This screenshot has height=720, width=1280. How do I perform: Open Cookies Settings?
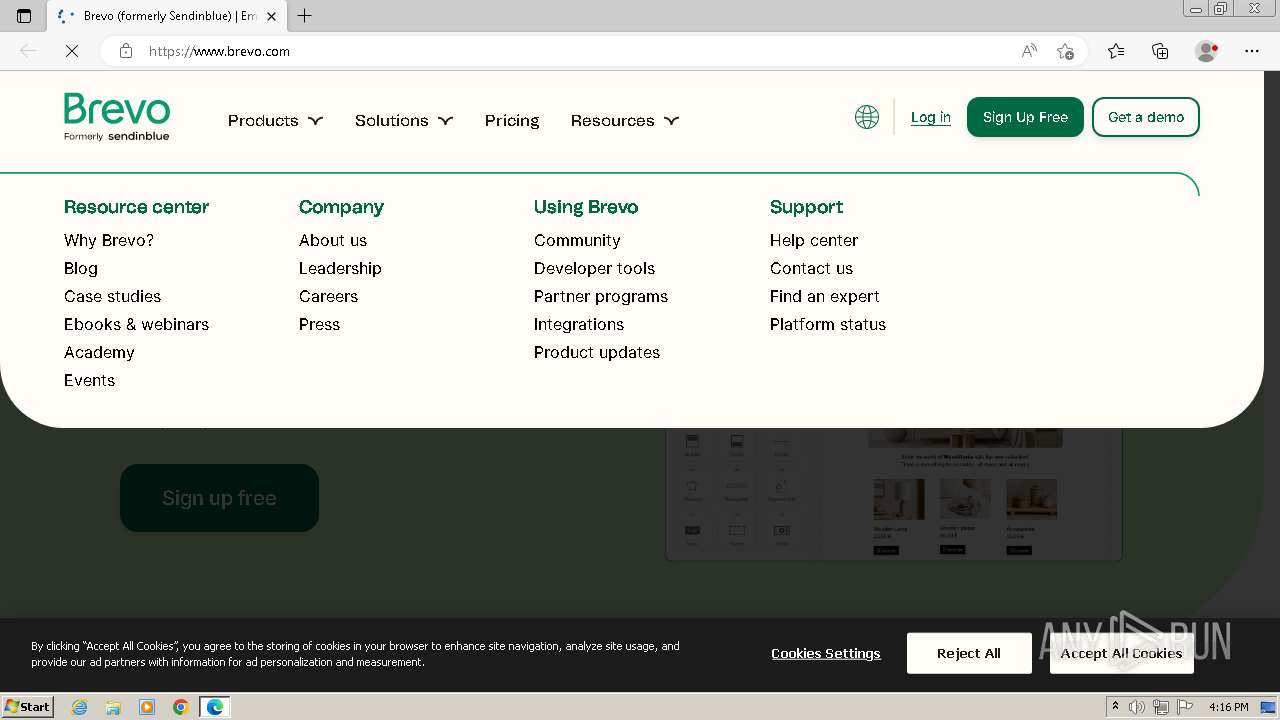[x=826, y=653]
